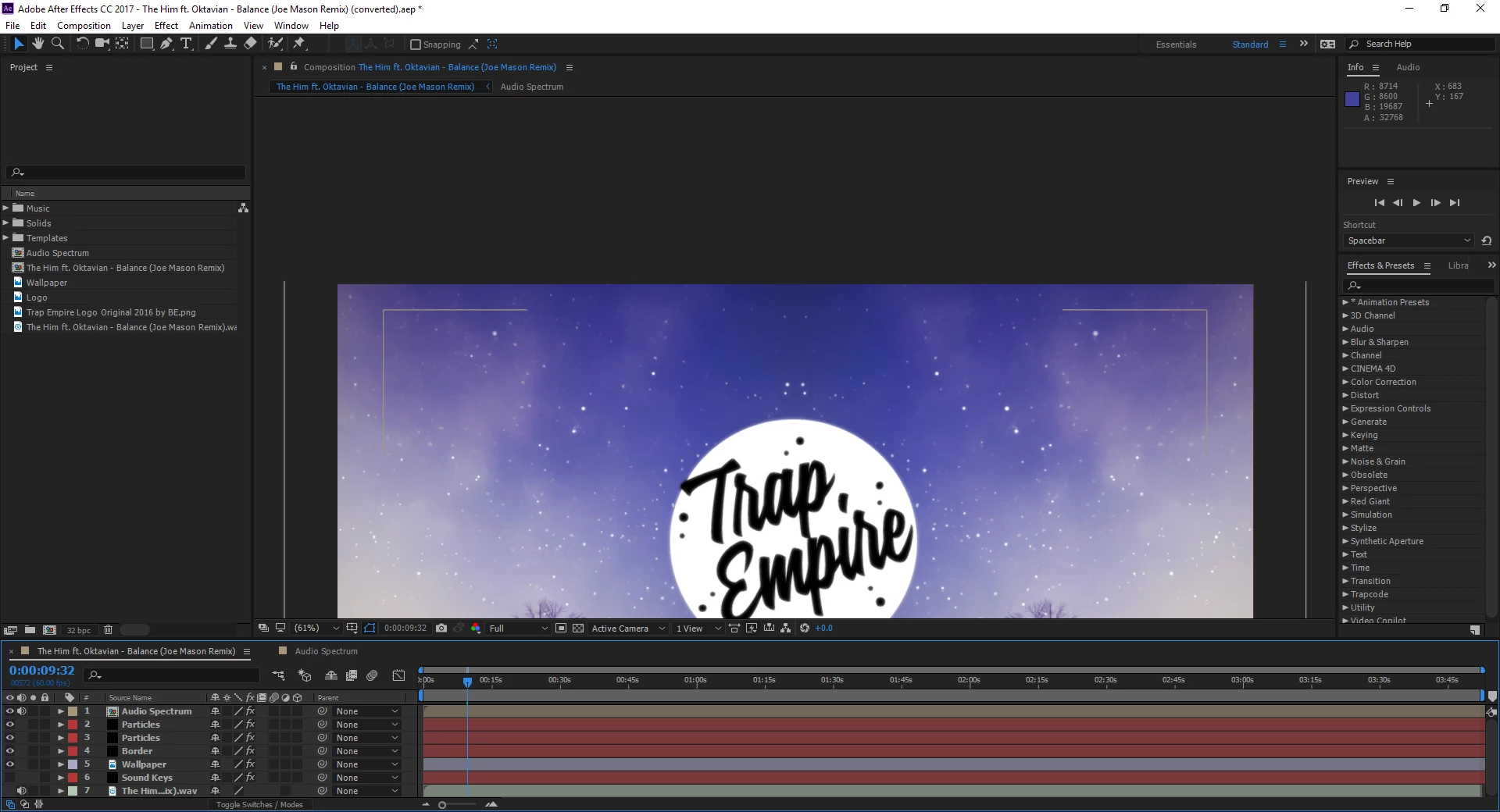Open Parent dropdown for Wallpaper layer
1500x812 pixels.
366,764
